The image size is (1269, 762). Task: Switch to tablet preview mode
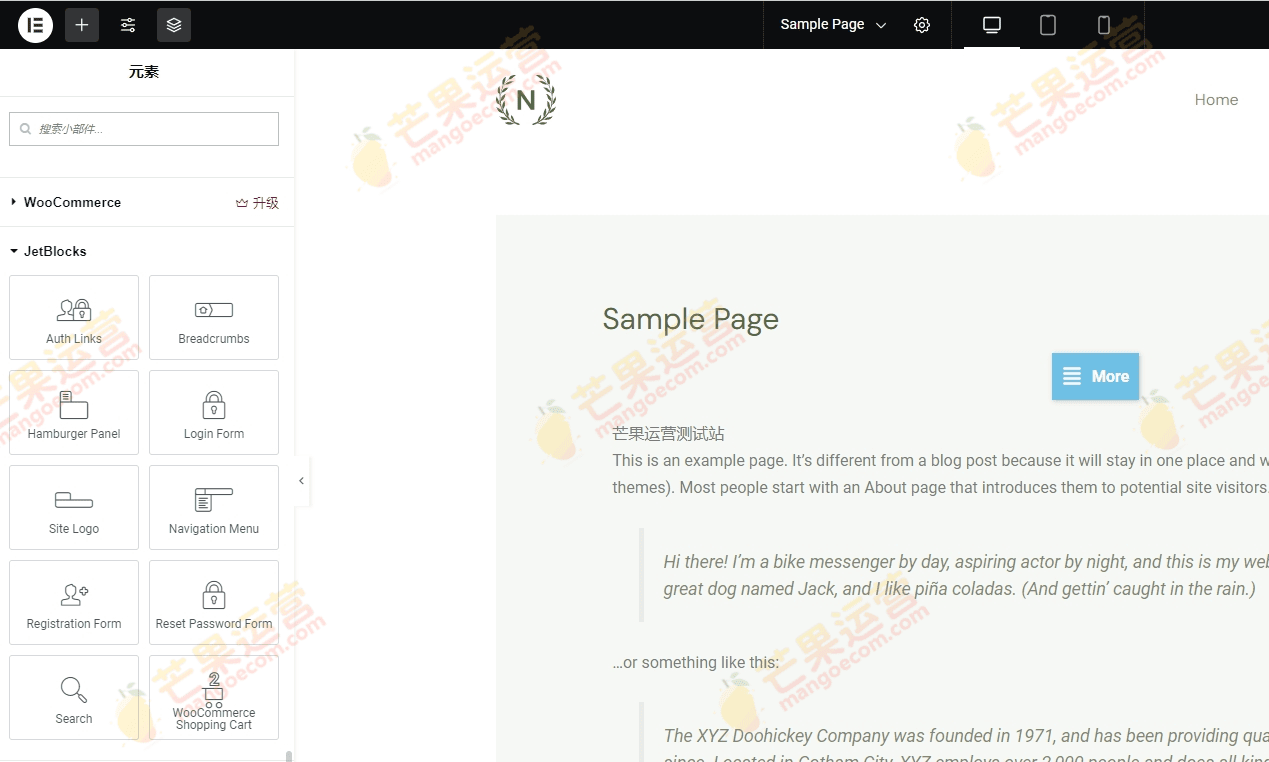(x=1048, y=25)
